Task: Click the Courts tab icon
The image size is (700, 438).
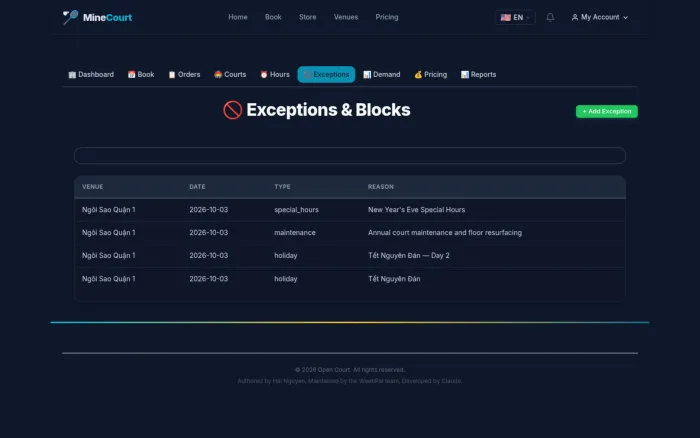Action: coord(218,75)
